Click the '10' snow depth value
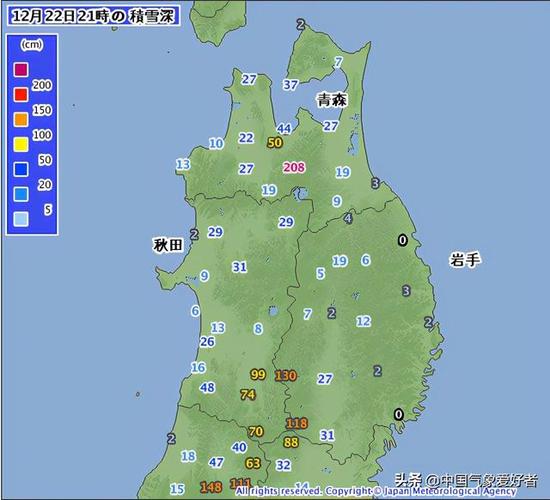Viewport: 550px width, 500px height. click(216, 143)
